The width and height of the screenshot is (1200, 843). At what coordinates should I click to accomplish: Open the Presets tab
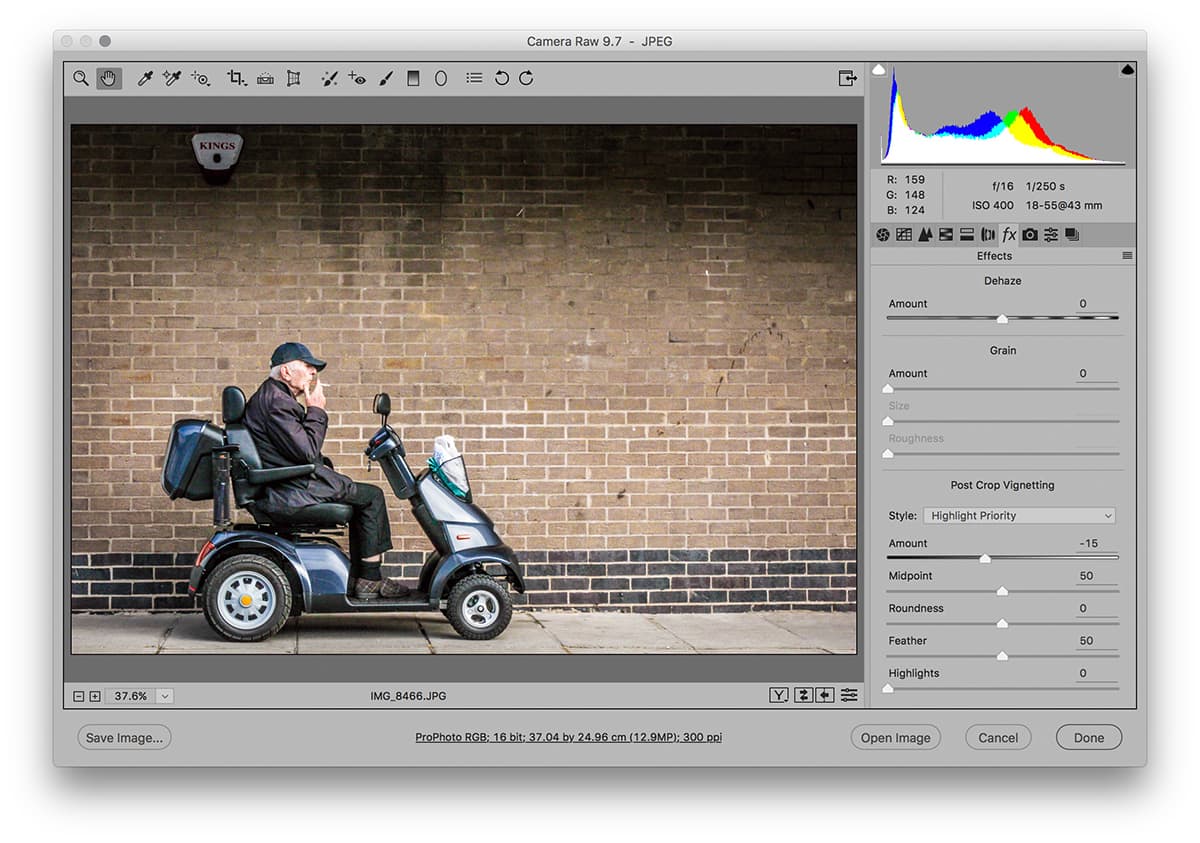pos(1051,235)
